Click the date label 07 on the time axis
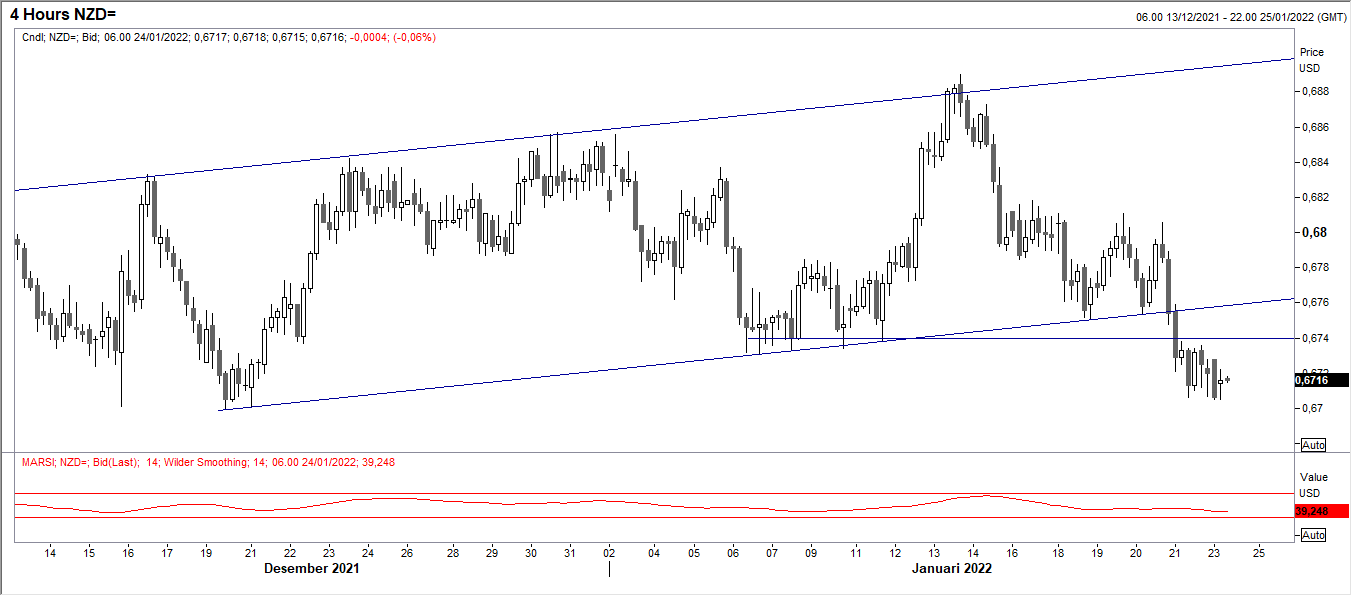Viewport: 1352px width, 596px height. click(x=771, y=552)
